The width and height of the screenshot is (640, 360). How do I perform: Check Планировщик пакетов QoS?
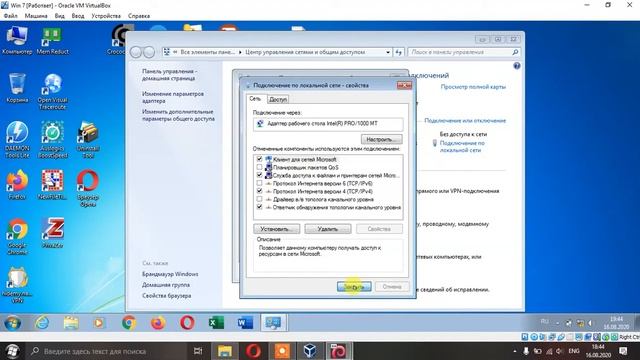click(x=260, y=167)
